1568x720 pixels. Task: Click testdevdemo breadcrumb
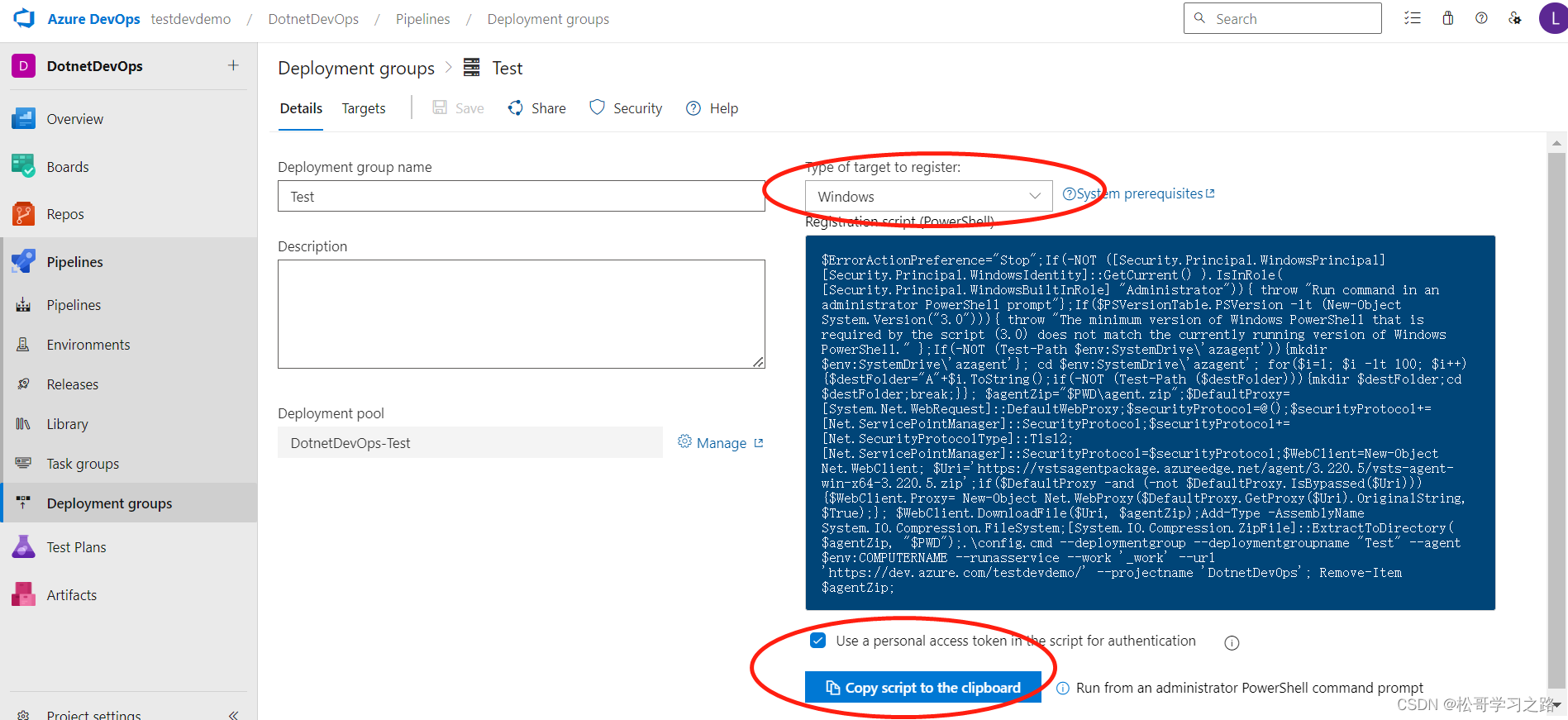tap(191, 19)
